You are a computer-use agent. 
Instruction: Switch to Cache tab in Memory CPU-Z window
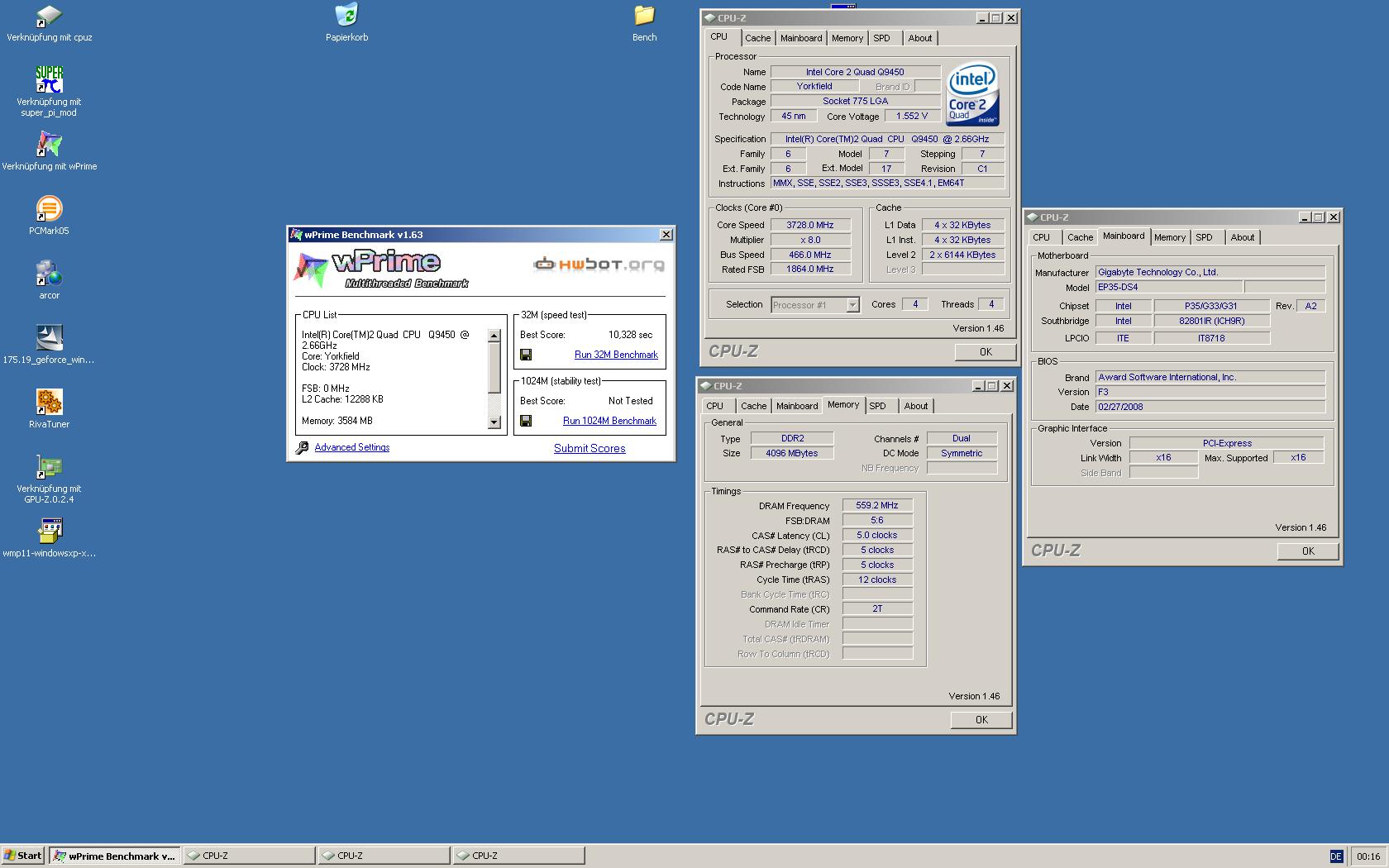tap(753, 406)
